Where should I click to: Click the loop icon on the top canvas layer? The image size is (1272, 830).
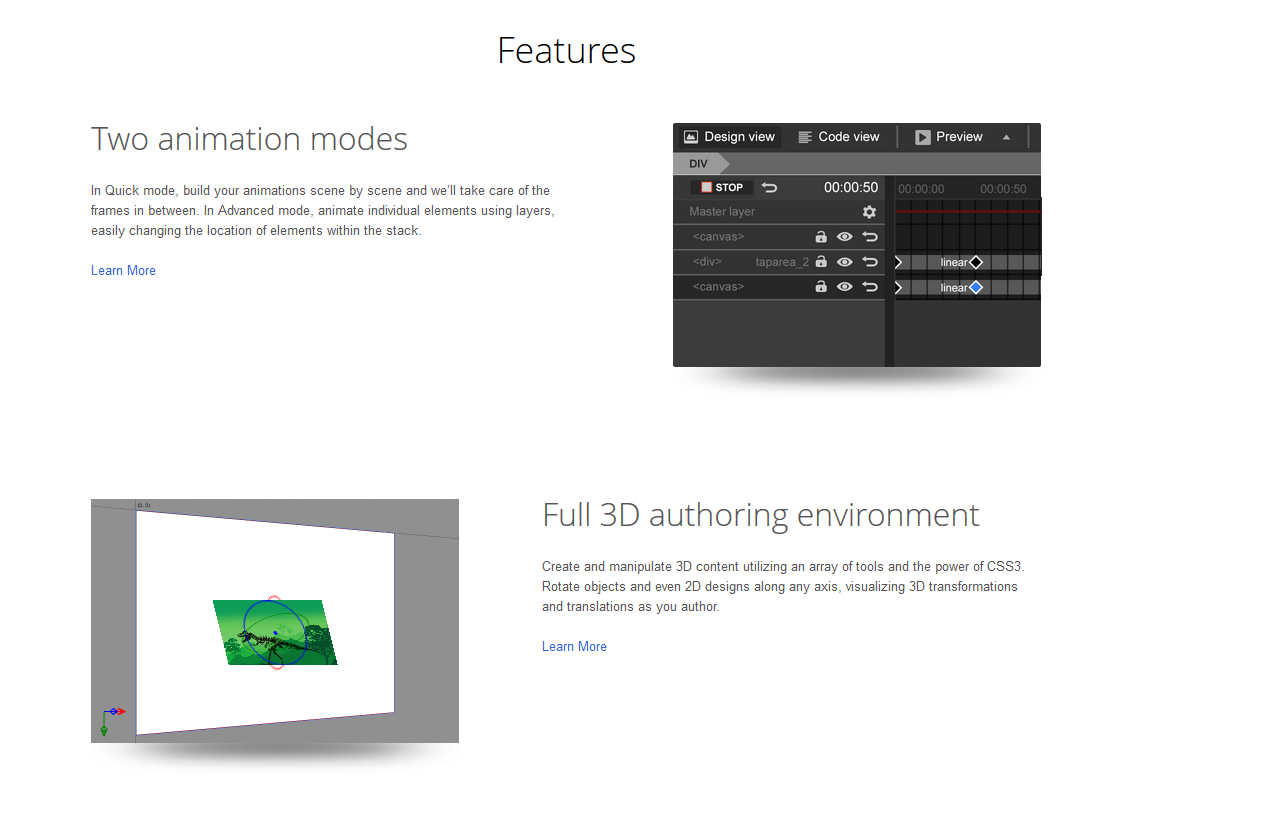pyautogui.click(x=870, y=237)
